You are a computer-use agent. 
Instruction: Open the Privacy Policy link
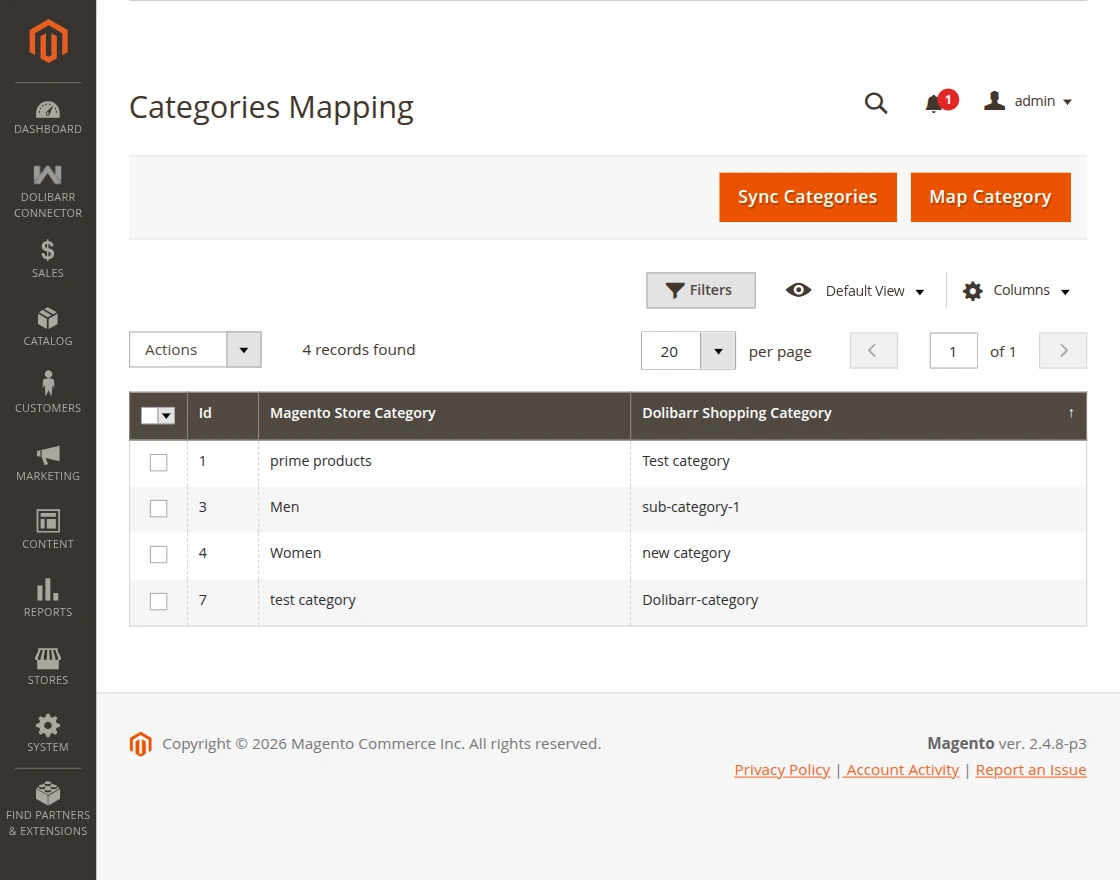coord(781,769)
